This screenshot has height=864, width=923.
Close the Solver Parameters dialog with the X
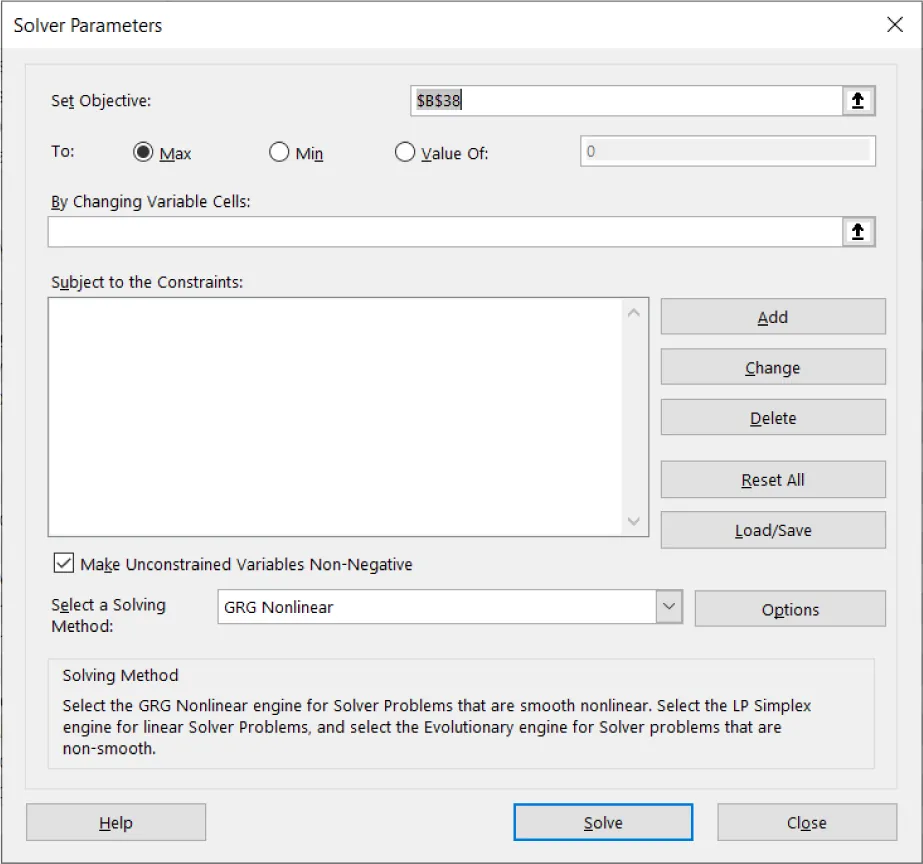[x=895, y=25]
